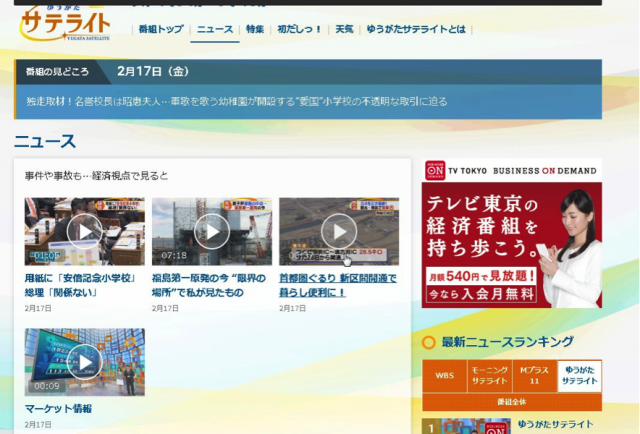Image resolution: width=640 pixels, height=434 pixels.
Task: Open link 首都圏ぐるり 新区間開通で暮らし便利に！
Action: coord(338,285)
